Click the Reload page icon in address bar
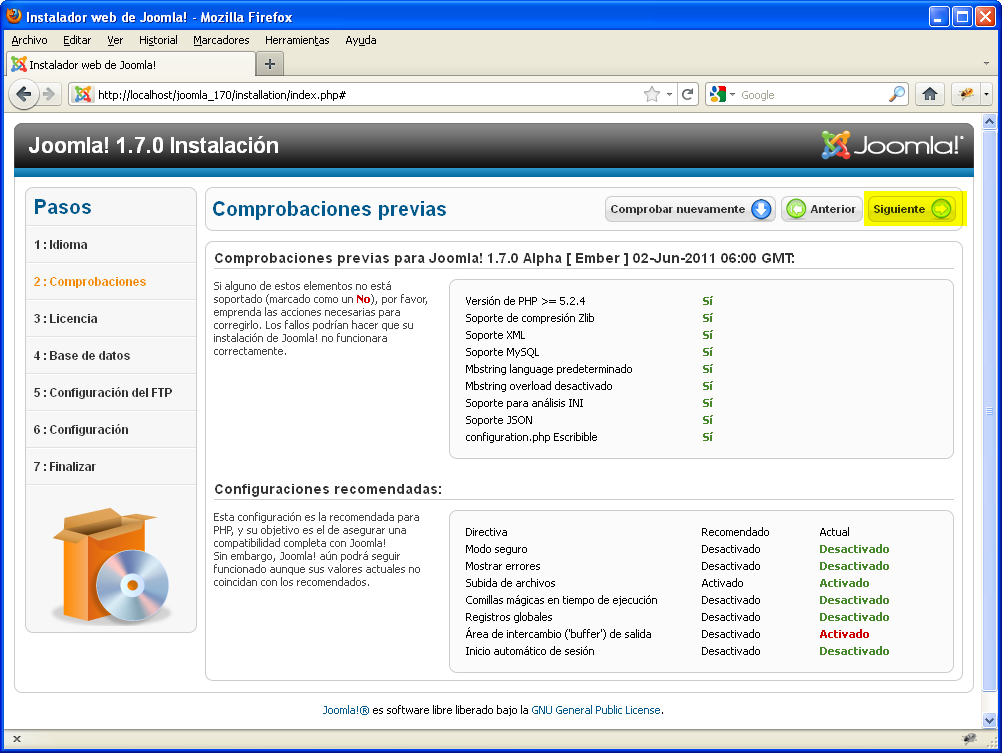Image resolution: width=1002 pixels, height=753 pixels. [688, 95]
